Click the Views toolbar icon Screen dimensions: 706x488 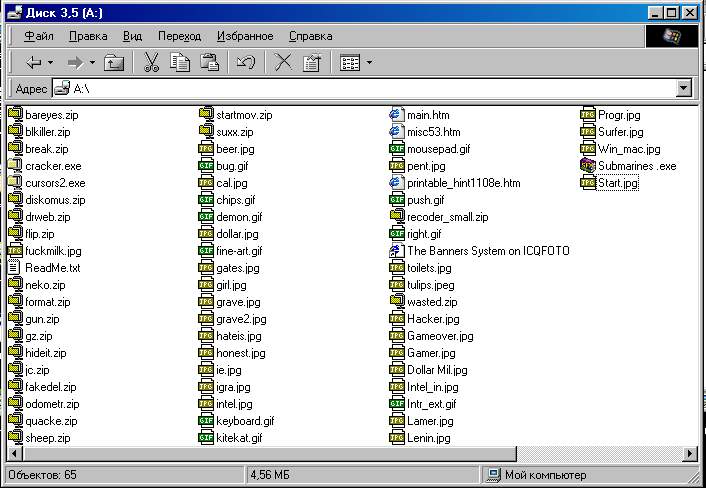[350, 63]
